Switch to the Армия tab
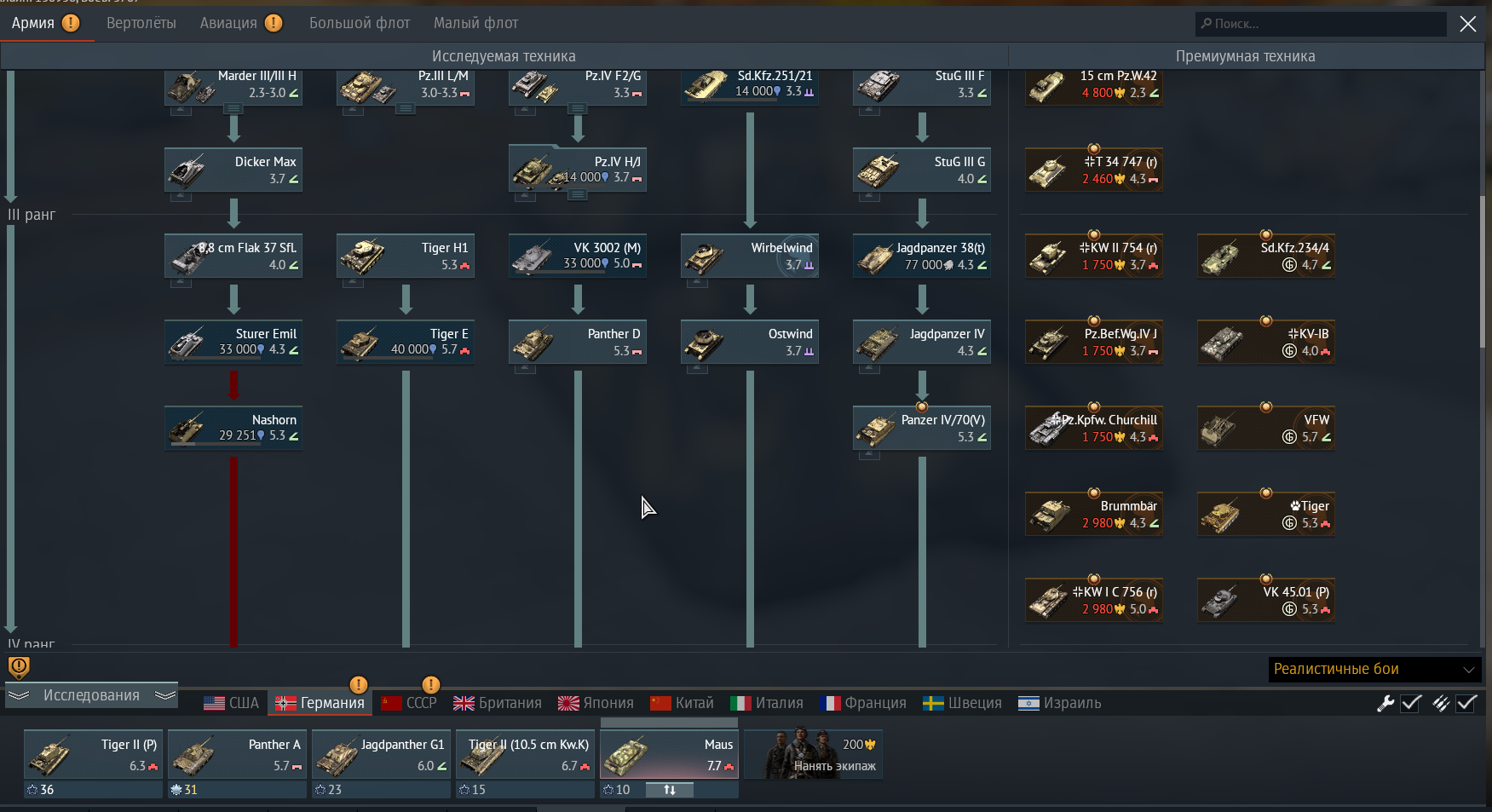1492x812 pixels. pyautogui.click(x=44, y=23)
